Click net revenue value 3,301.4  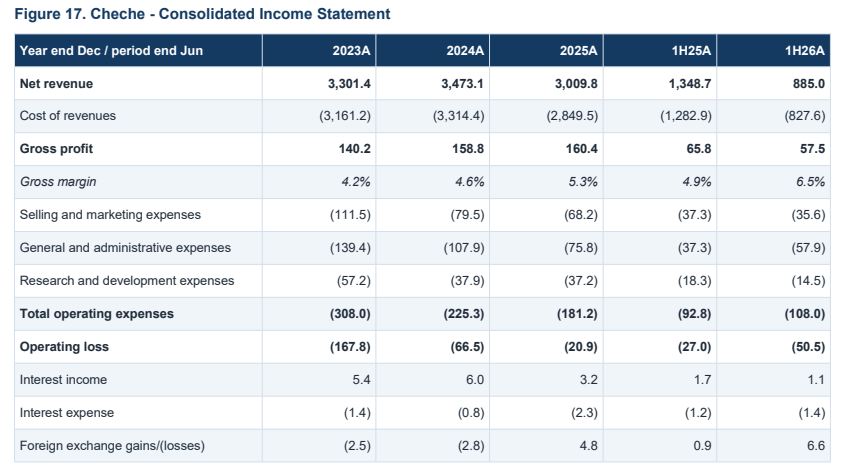(x=349, y=84)
